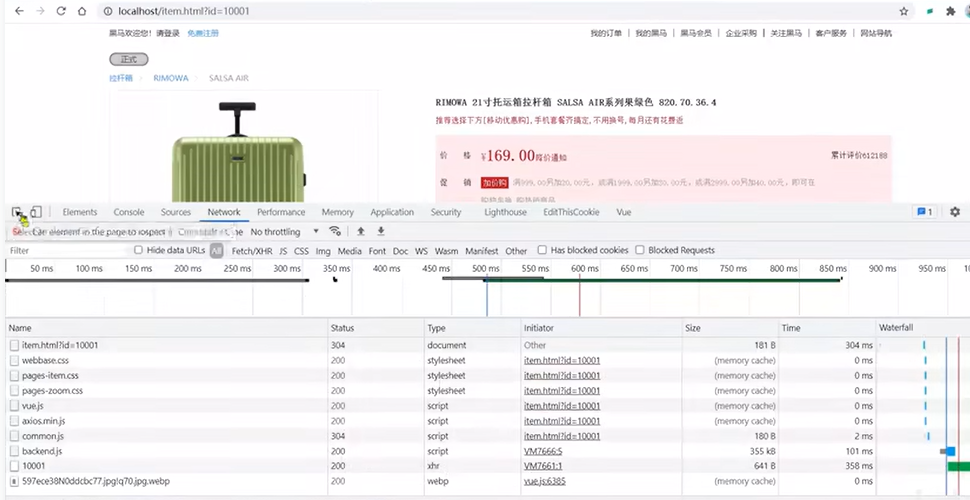This screenshot has height=500, width=970.
Task: Open the Performance tab
Action: [281, 212]
